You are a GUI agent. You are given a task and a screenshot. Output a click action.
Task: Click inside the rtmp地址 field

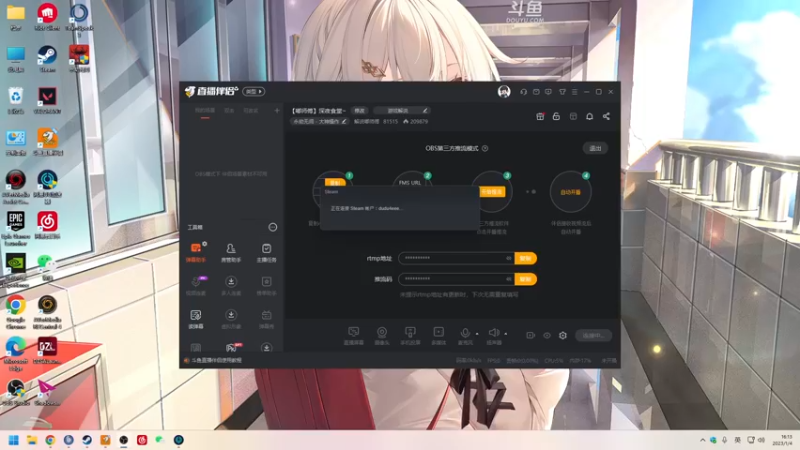click(456, 258)
